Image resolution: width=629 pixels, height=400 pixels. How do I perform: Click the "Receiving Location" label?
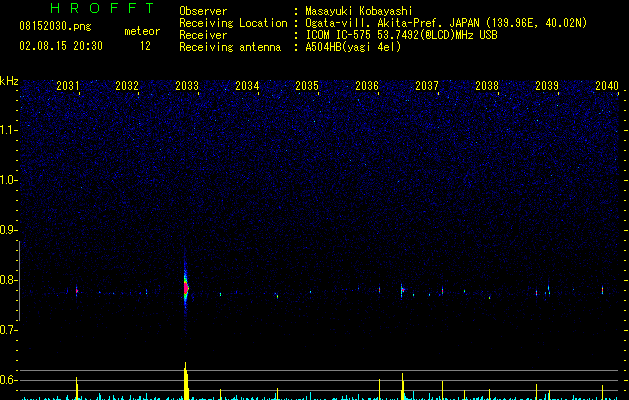pyautogui.click(x=233, y=23)
